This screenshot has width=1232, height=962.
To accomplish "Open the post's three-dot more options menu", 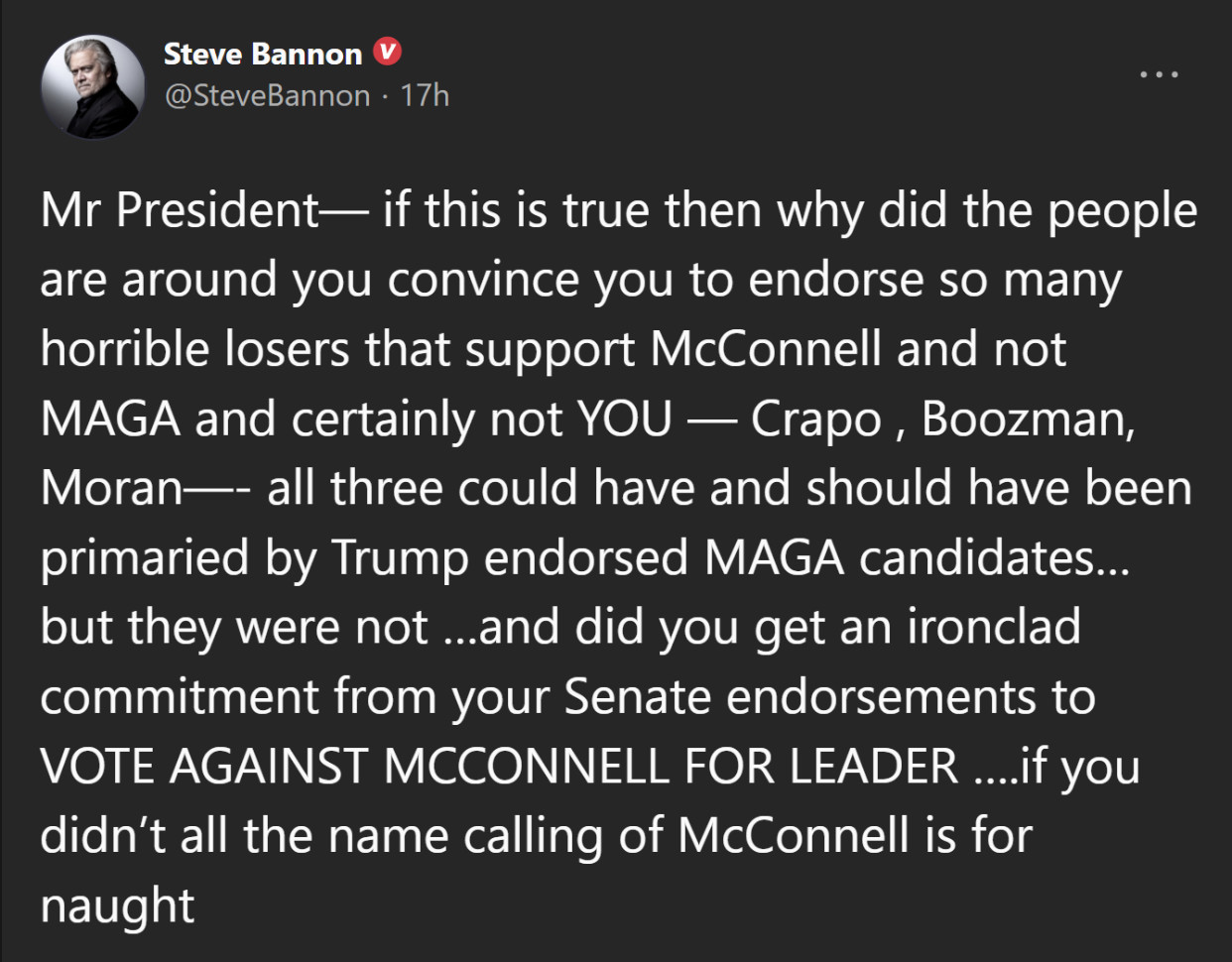I will [1159, 74].
